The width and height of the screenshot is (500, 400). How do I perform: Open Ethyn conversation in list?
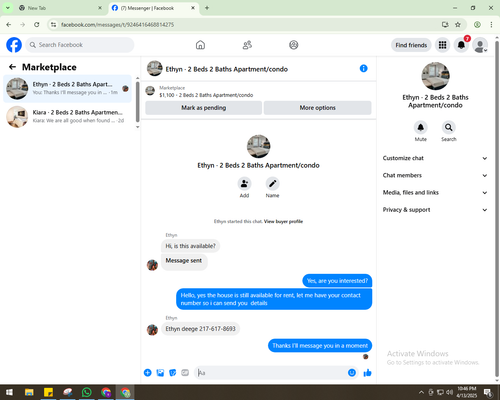pyautogui.click(x=67, y=89)
